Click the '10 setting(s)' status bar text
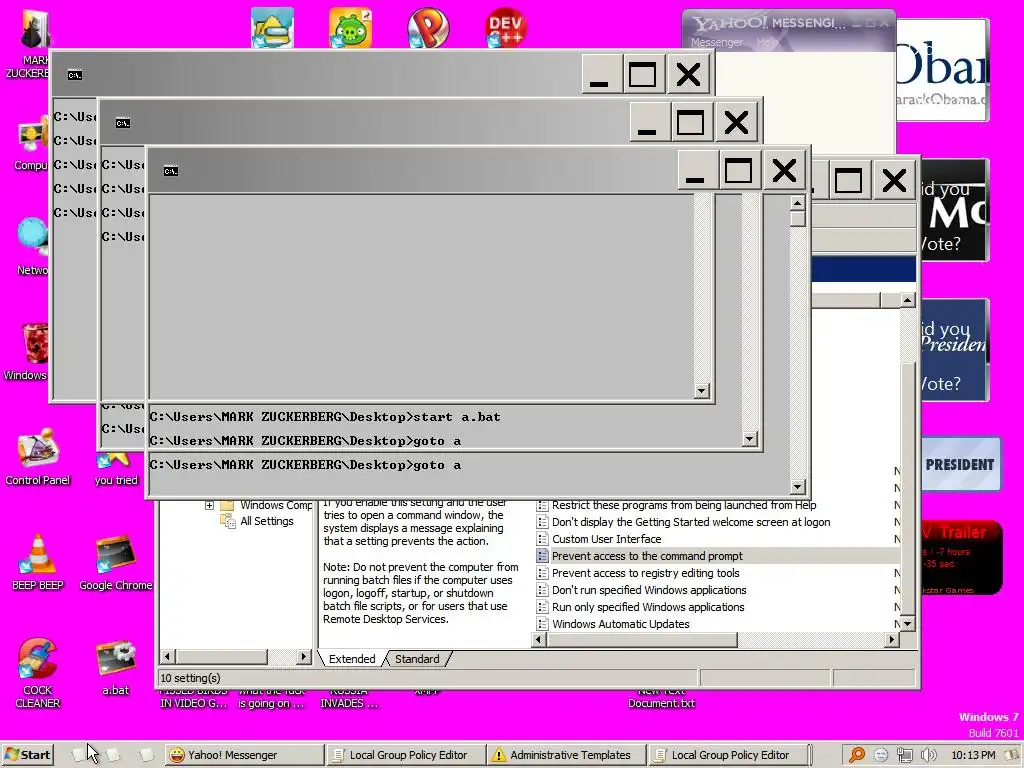1024x768 pixels. [190, 678]
